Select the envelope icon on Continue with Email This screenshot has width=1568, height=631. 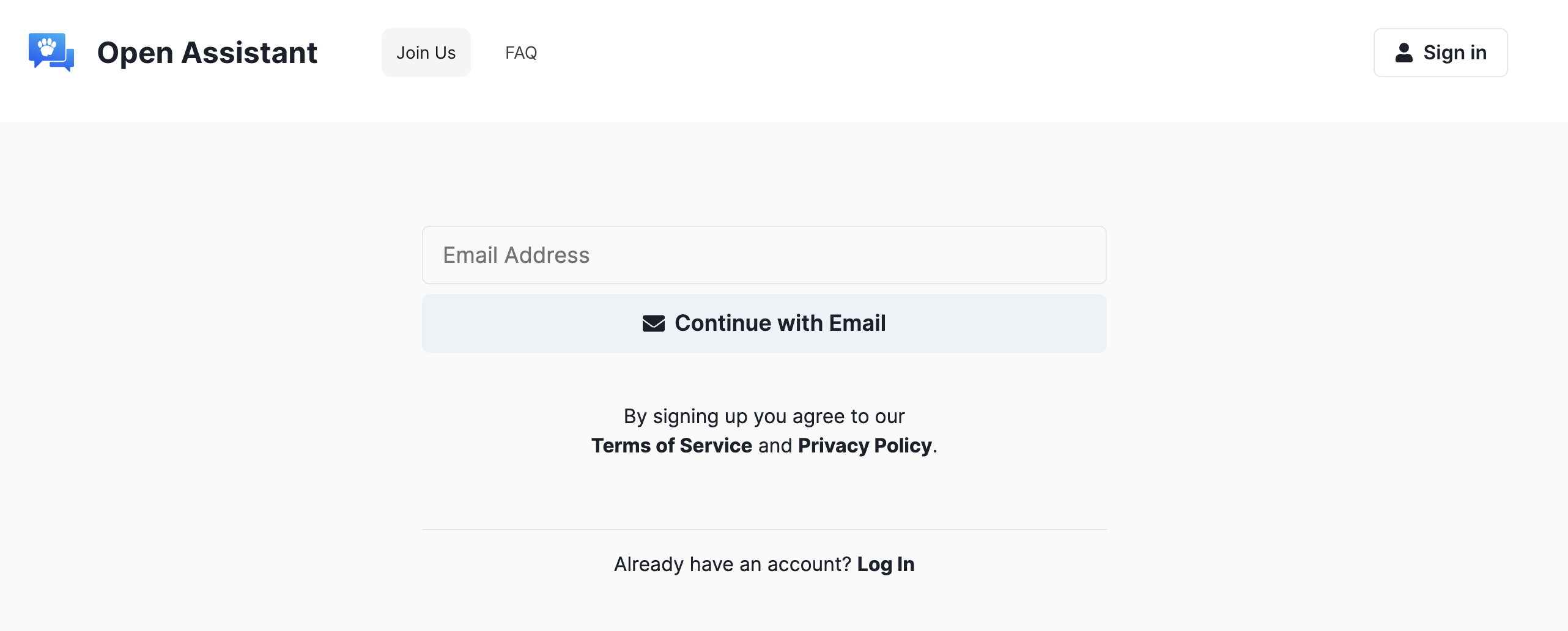(x=653, y=323)
